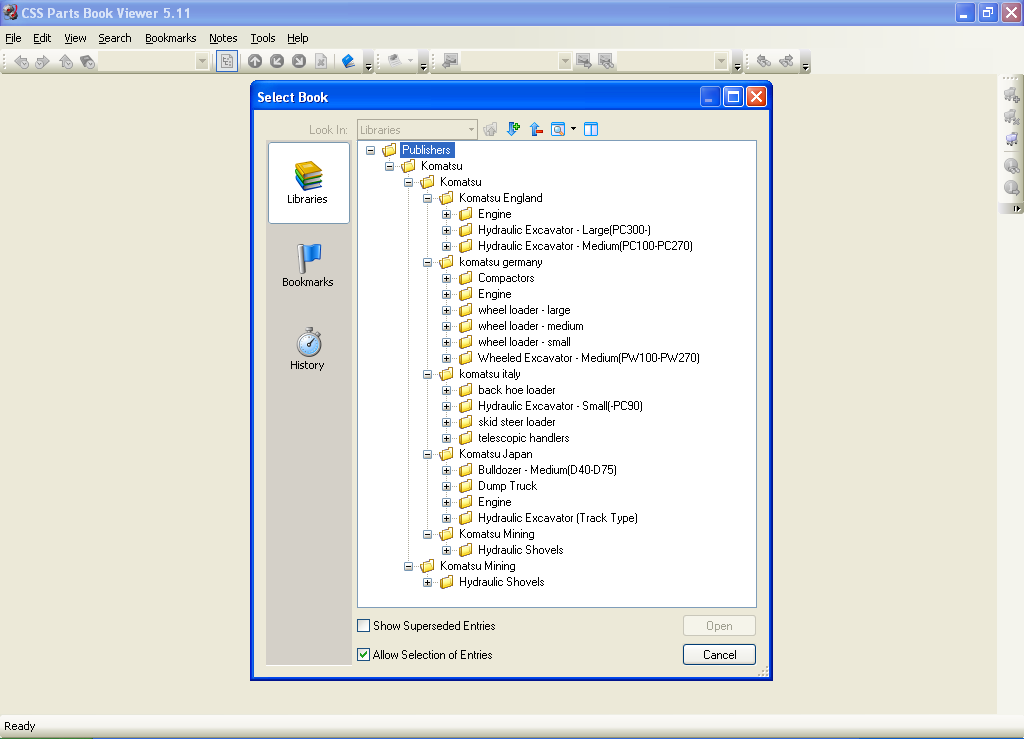
Task: Select Hydraulic Excavator - Small(-PC90)
Action: (x=560, y=406)
